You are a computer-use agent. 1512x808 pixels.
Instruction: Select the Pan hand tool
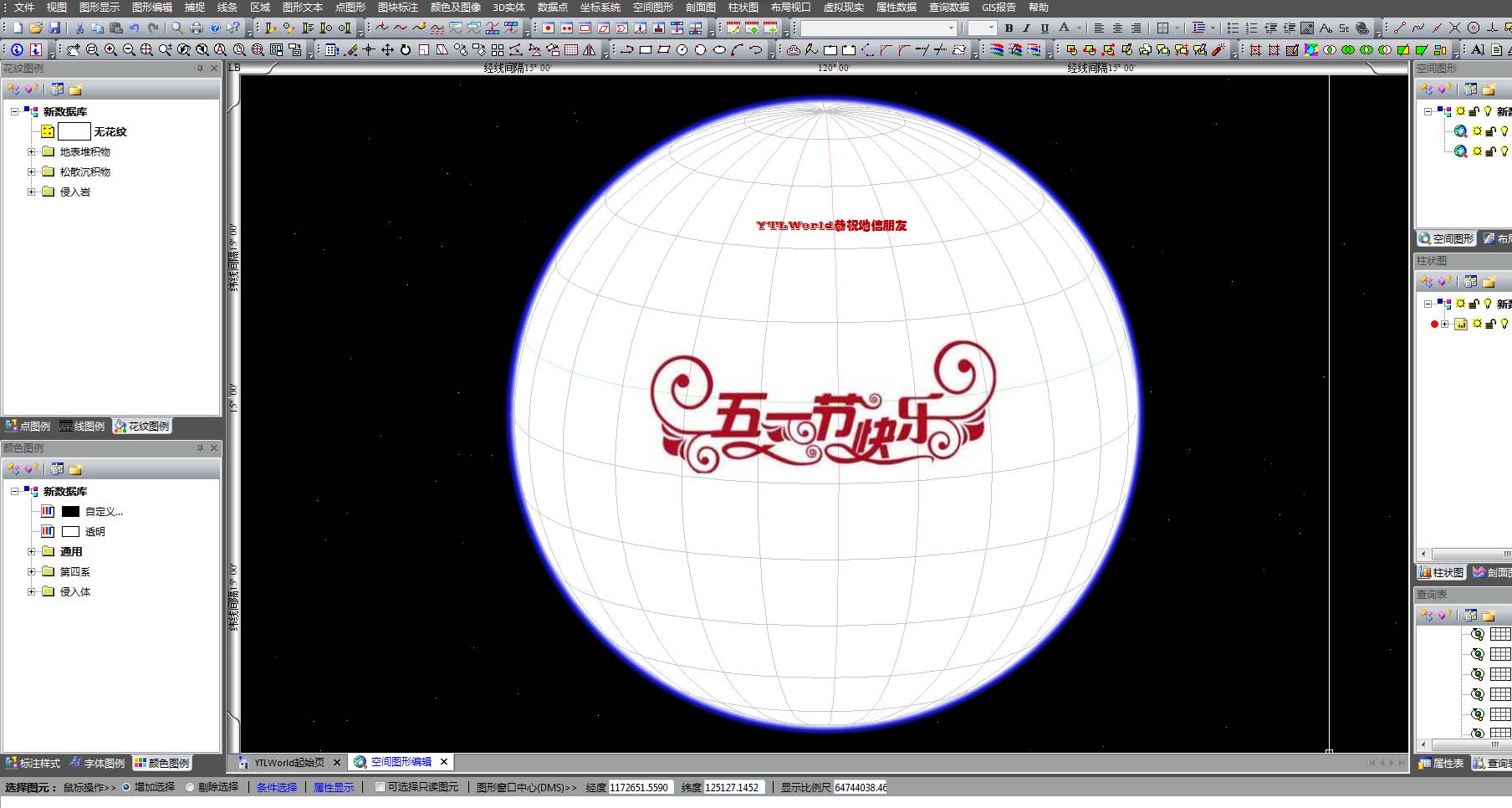pos(73,50)
